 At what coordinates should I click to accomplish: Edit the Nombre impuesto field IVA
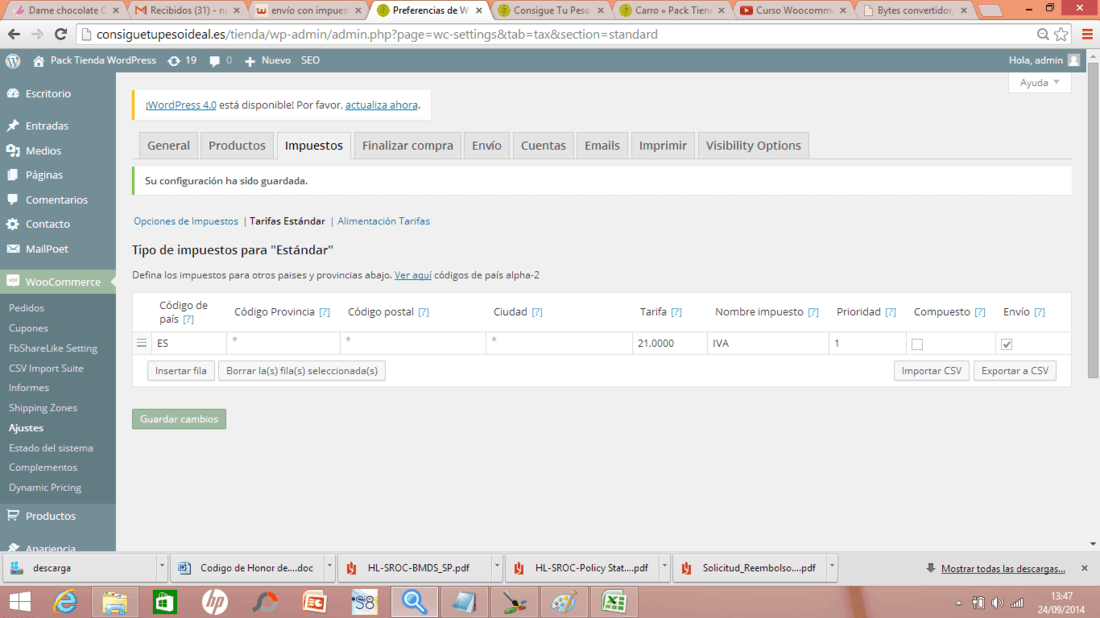(767, 343)
